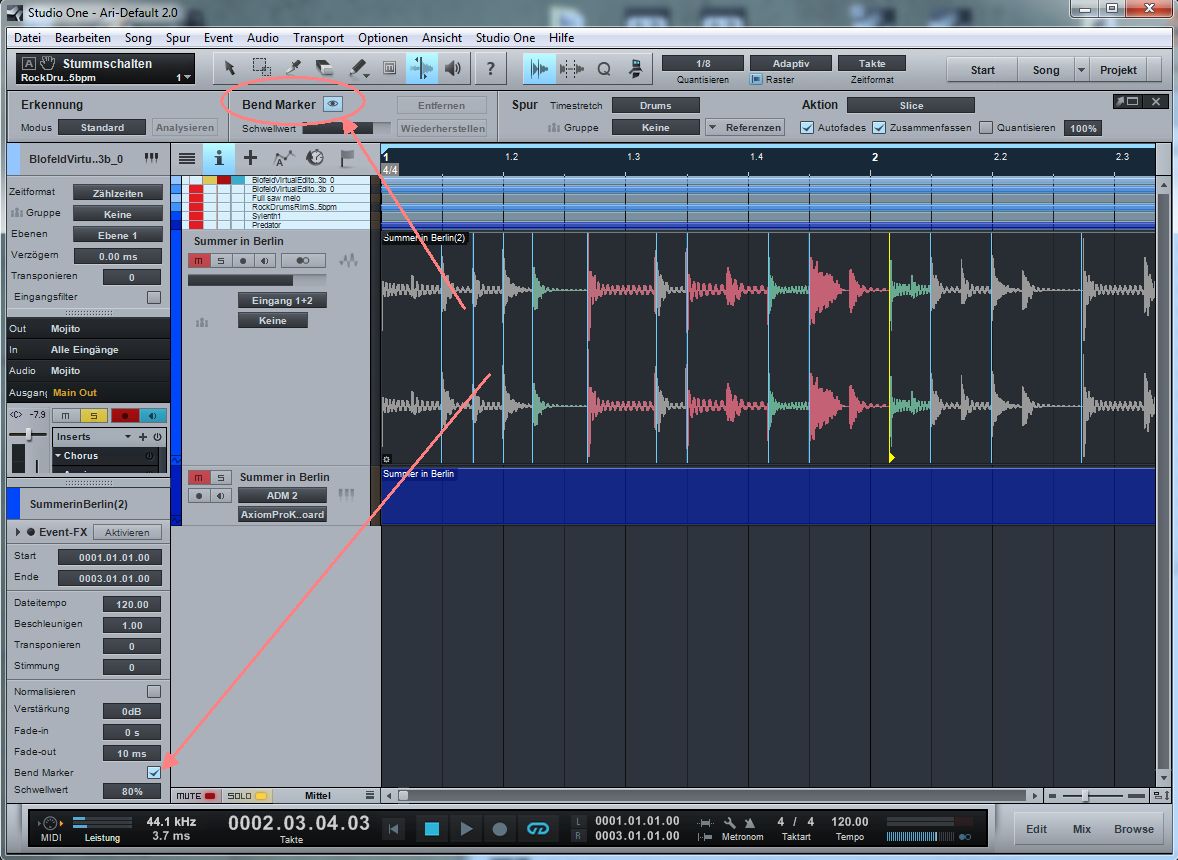Open the Marker track flag icon

click(x=346, y=158)
